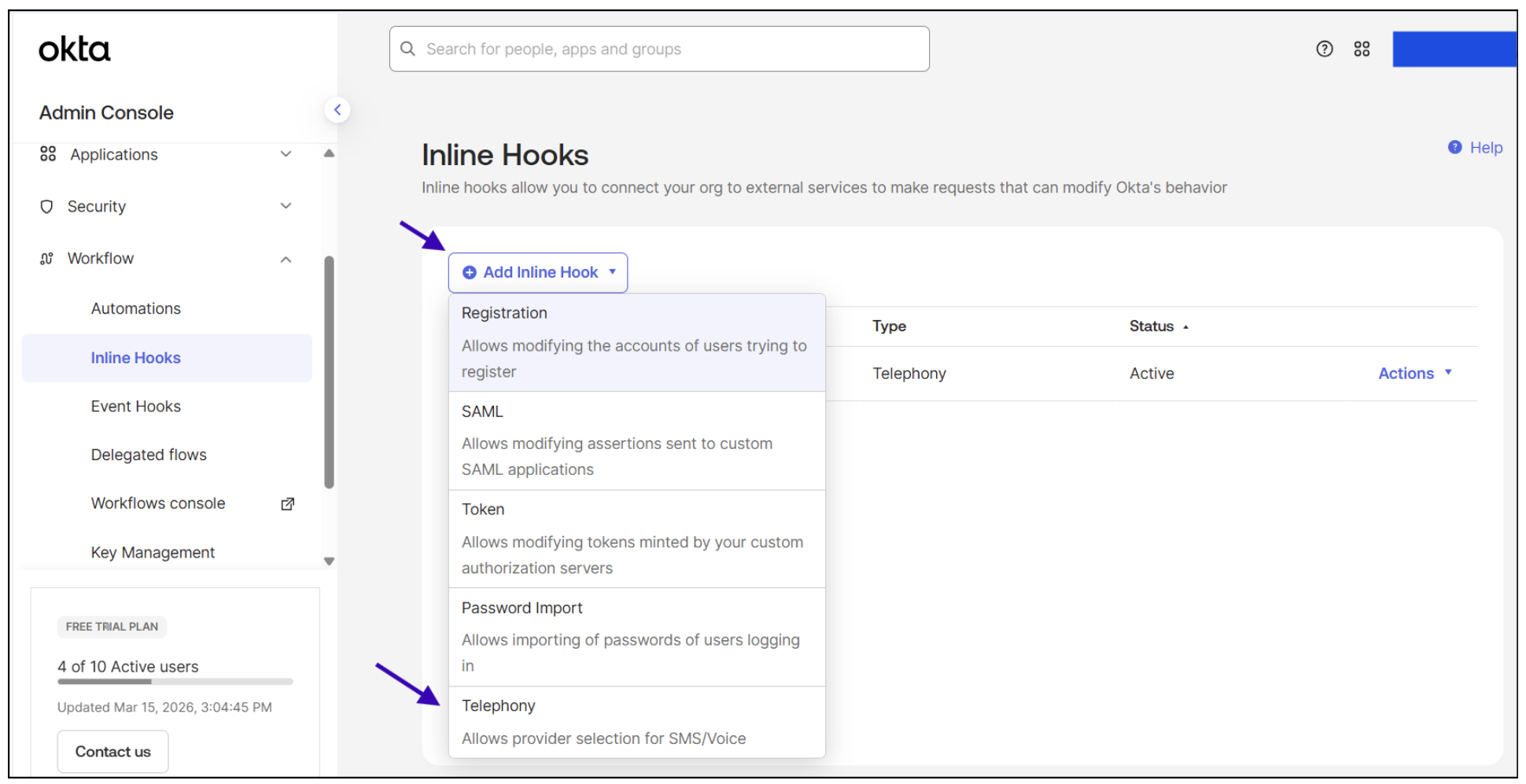
Task: Click the plus icon on Add Inline Hook
Action: (x=470, y=272)
